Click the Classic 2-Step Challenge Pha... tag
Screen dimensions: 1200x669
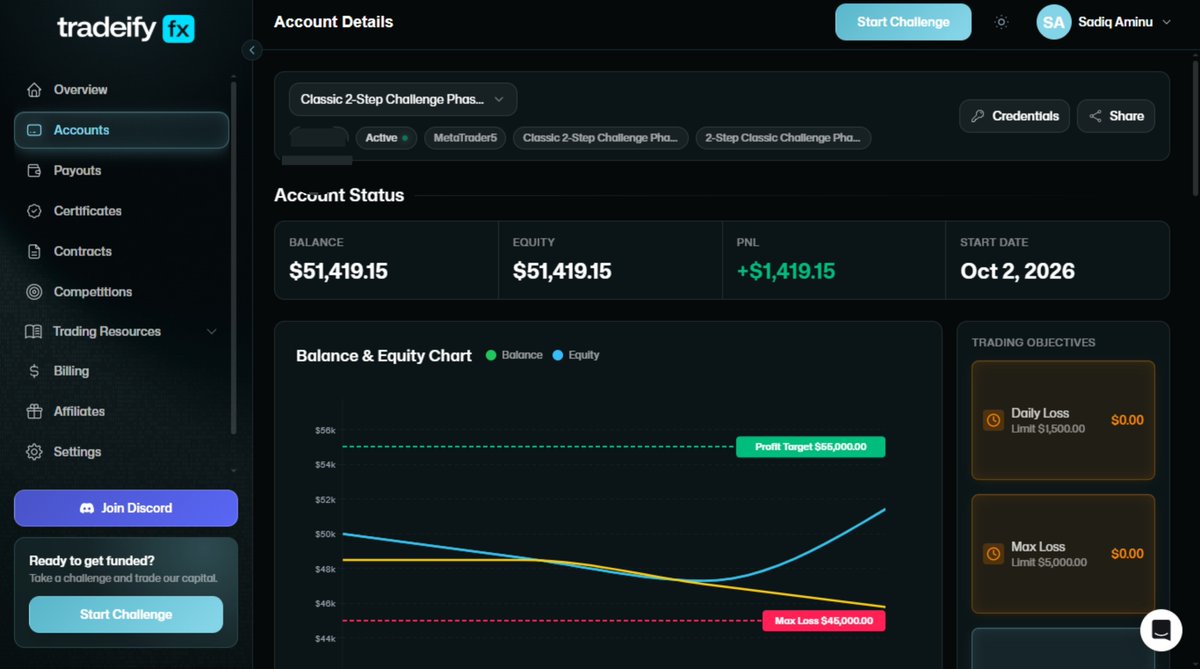(601, 138)
